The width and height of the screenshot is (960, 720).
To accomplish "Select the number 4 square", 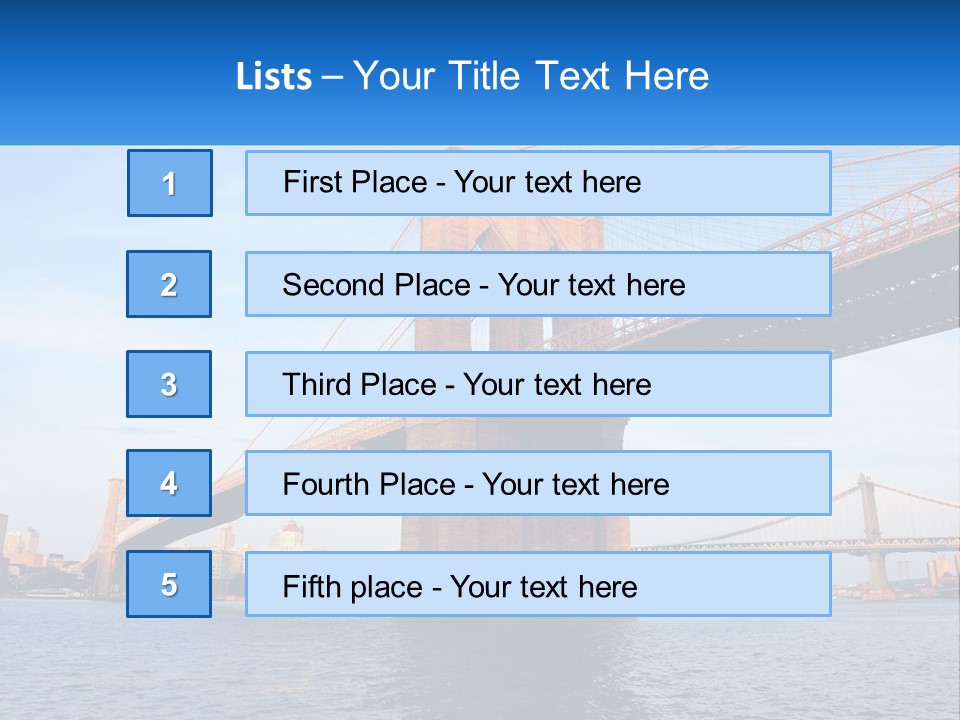I will (x=169, y=483).
